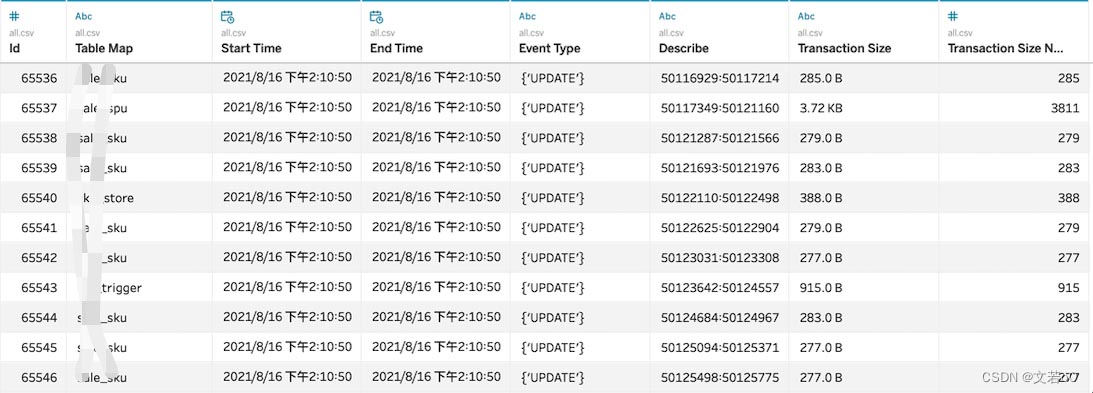Click the number type icon above Id
This screenshot has width=1093, height=393.
[15, 16]
